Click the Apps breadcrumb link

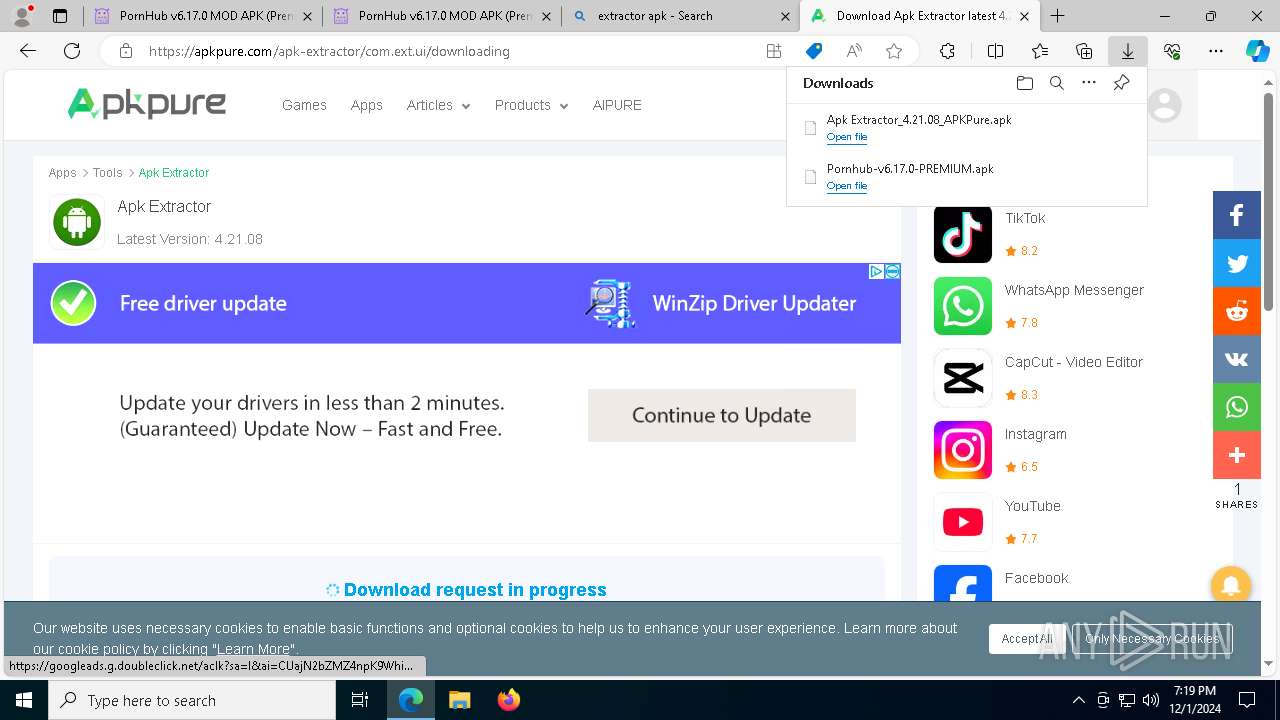tap(62, 173)
